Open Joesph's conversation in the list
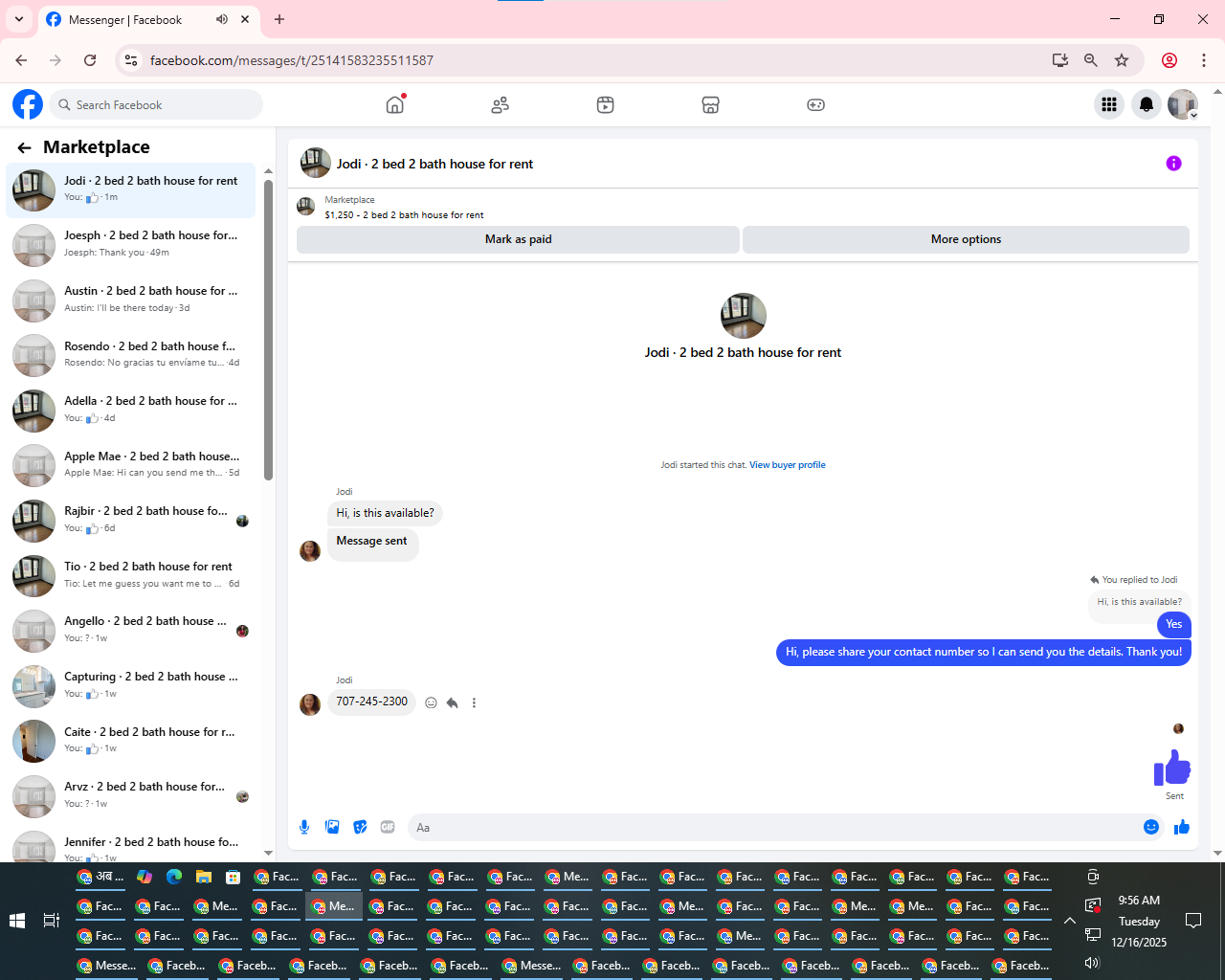 (x=131, y=245)
